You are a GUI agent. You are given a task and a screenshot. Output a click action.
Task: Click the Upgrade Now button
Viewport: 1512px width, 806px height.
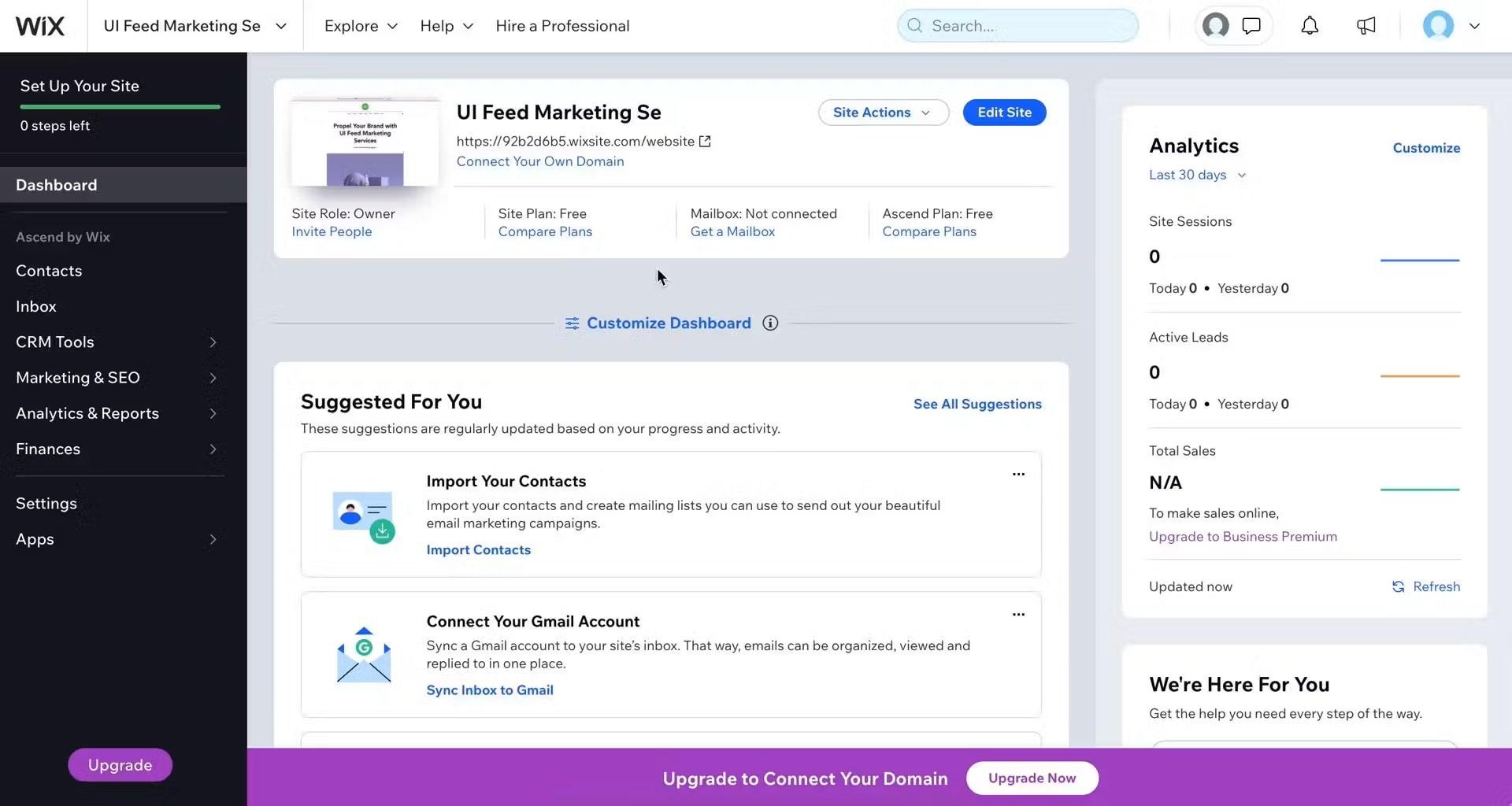click(1032, 778)
